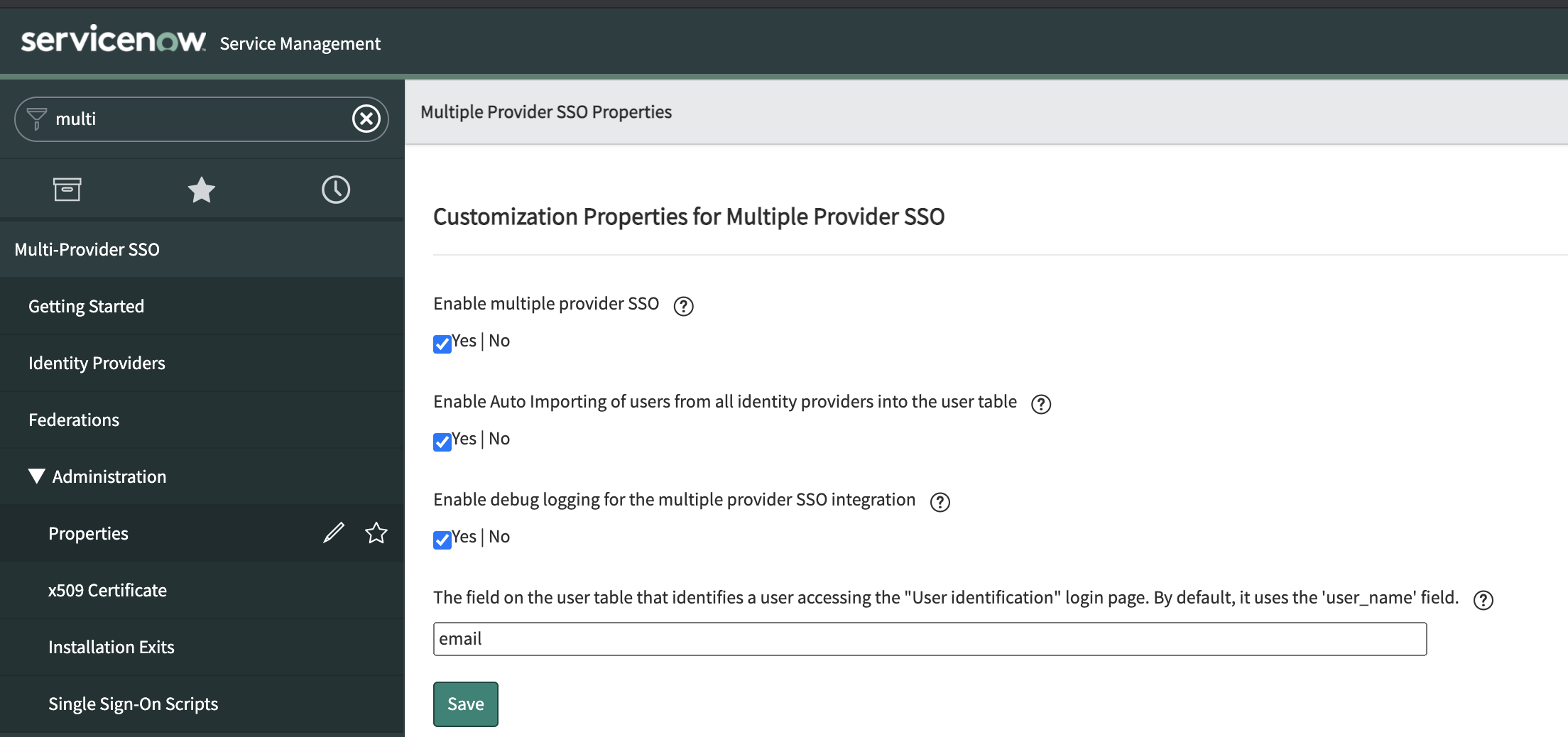
Task: Add Properties to favorites via star icon
Action: click(x=376, y=533)
